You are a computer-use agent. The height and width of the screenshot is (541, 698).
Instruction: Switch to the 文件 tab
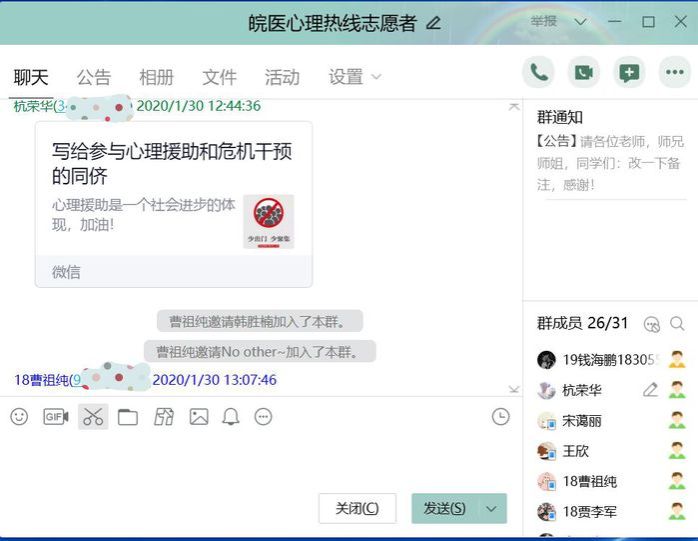pos(219,77)
